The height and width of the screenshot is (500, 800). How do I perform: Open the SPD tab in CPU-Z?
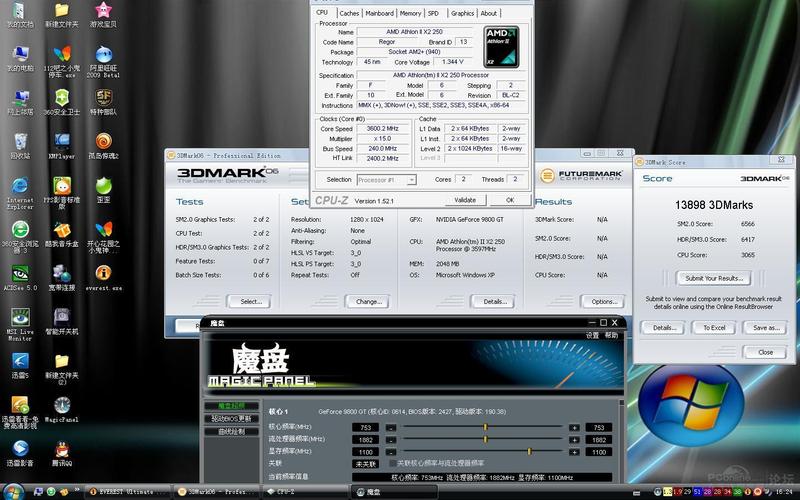(433, 13)
